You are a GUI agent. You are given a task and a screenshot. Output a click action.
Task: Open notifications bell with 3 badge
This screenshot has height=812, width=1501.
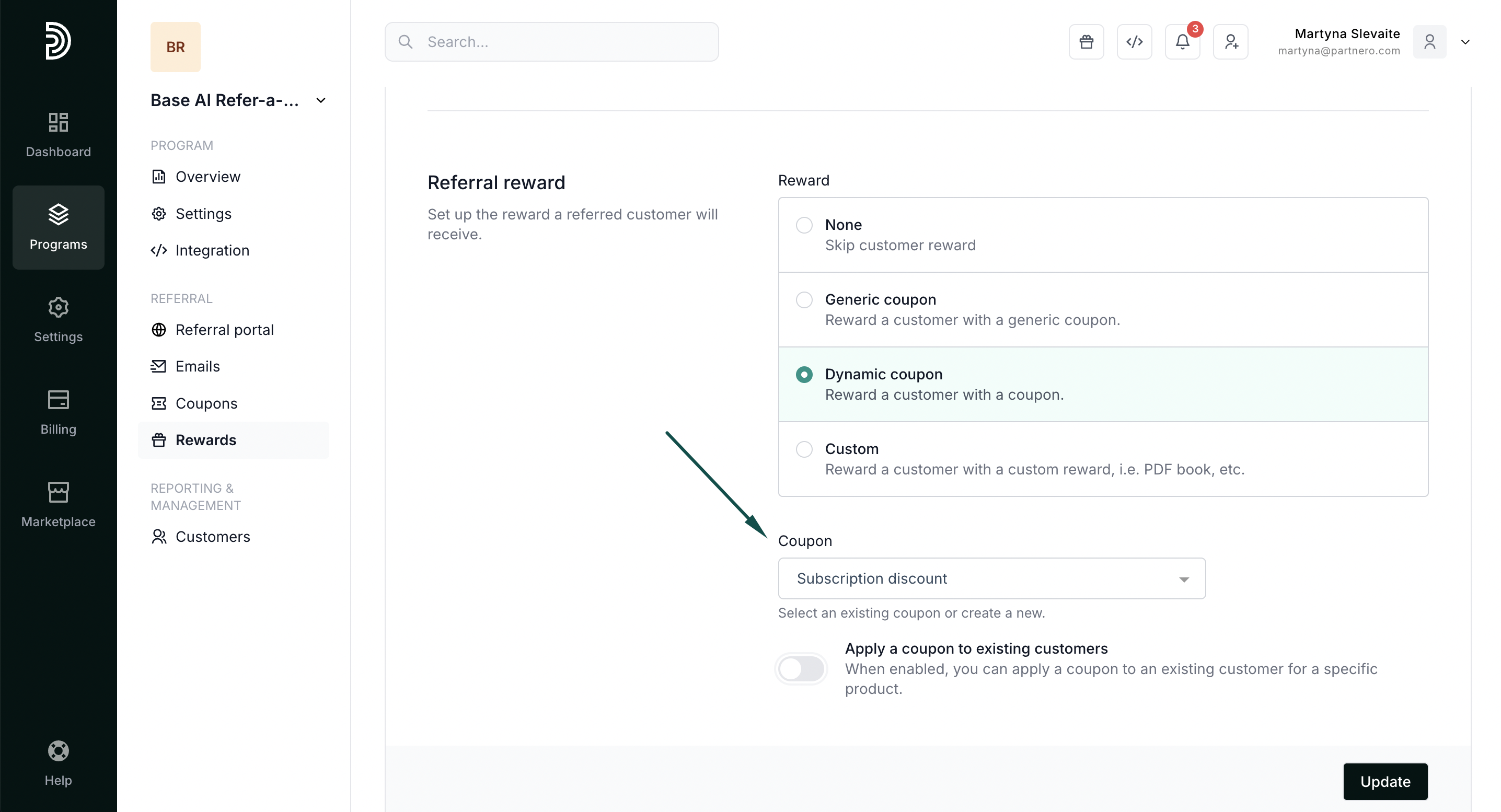click(1182, 42)
